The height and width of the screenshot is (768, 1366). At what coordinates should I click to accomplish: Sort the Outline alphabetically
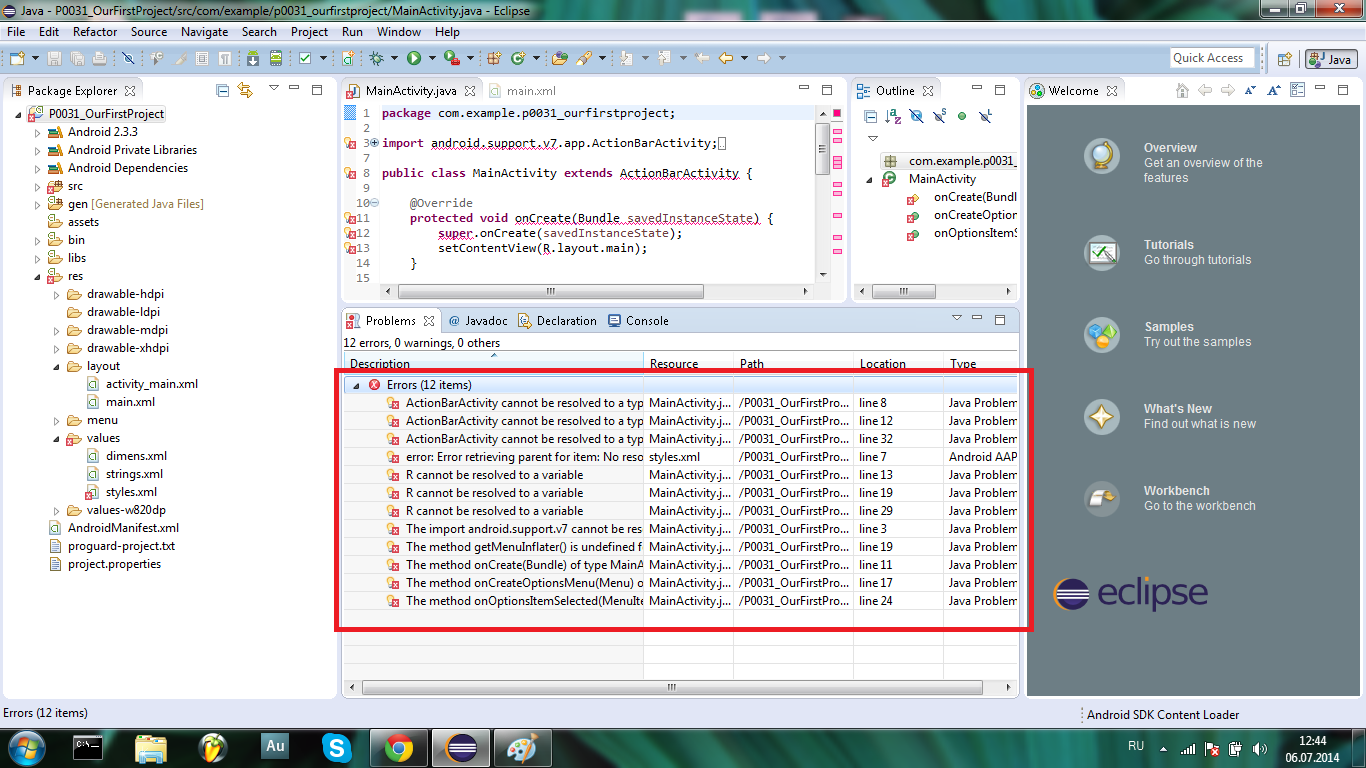(893, 117)
